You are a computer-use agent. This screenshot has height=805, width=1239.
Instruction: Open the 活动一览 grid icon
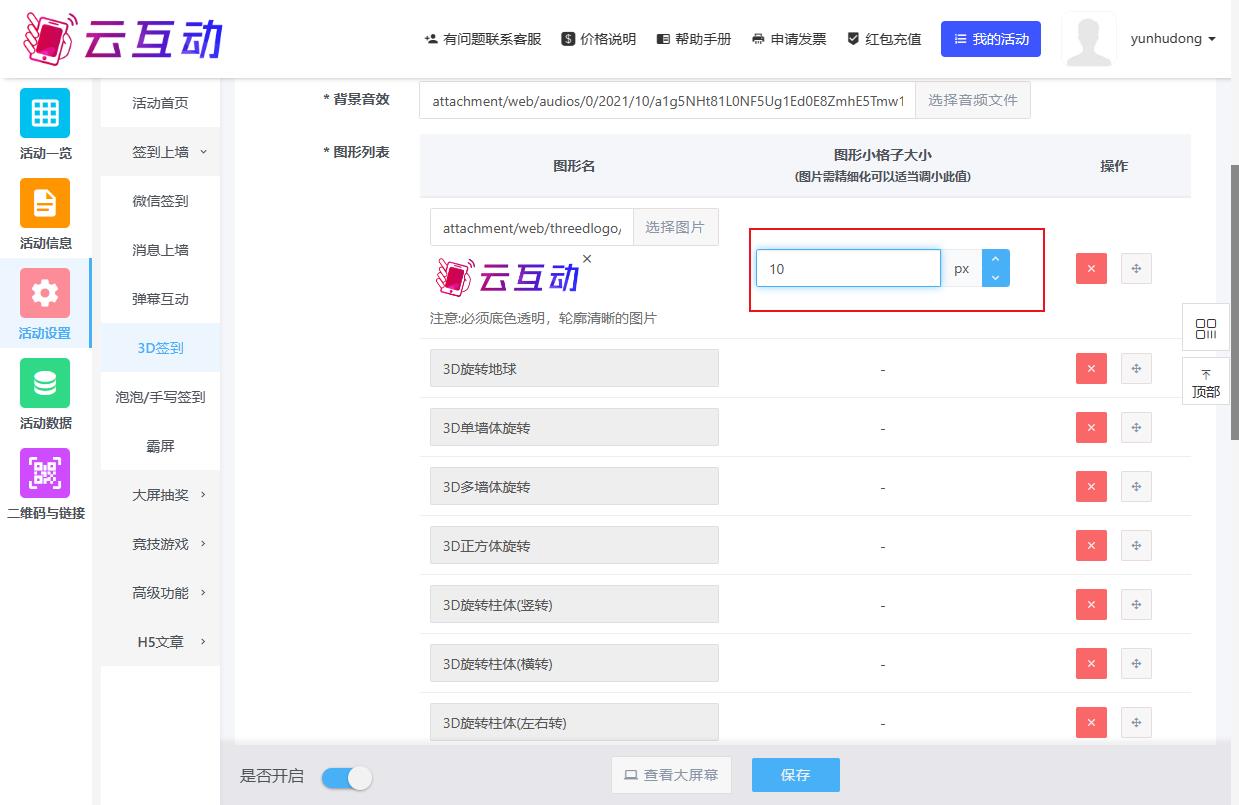pos(45,113)
